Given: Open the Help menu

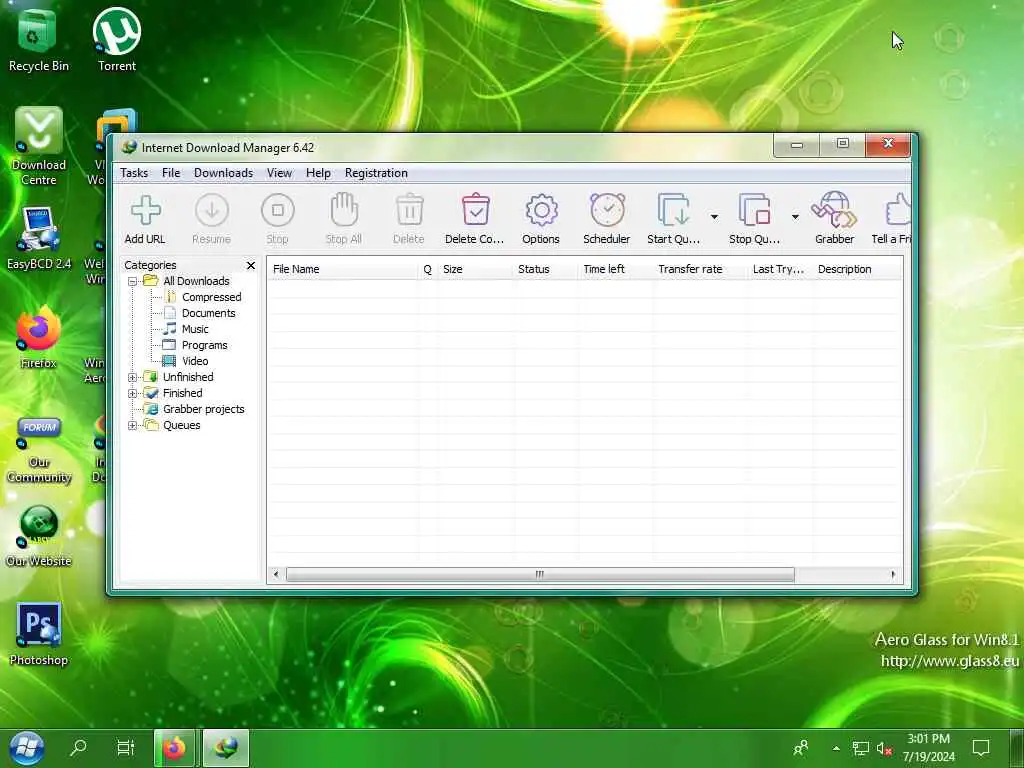Looking at the screenshot, I should coord(318,173).
